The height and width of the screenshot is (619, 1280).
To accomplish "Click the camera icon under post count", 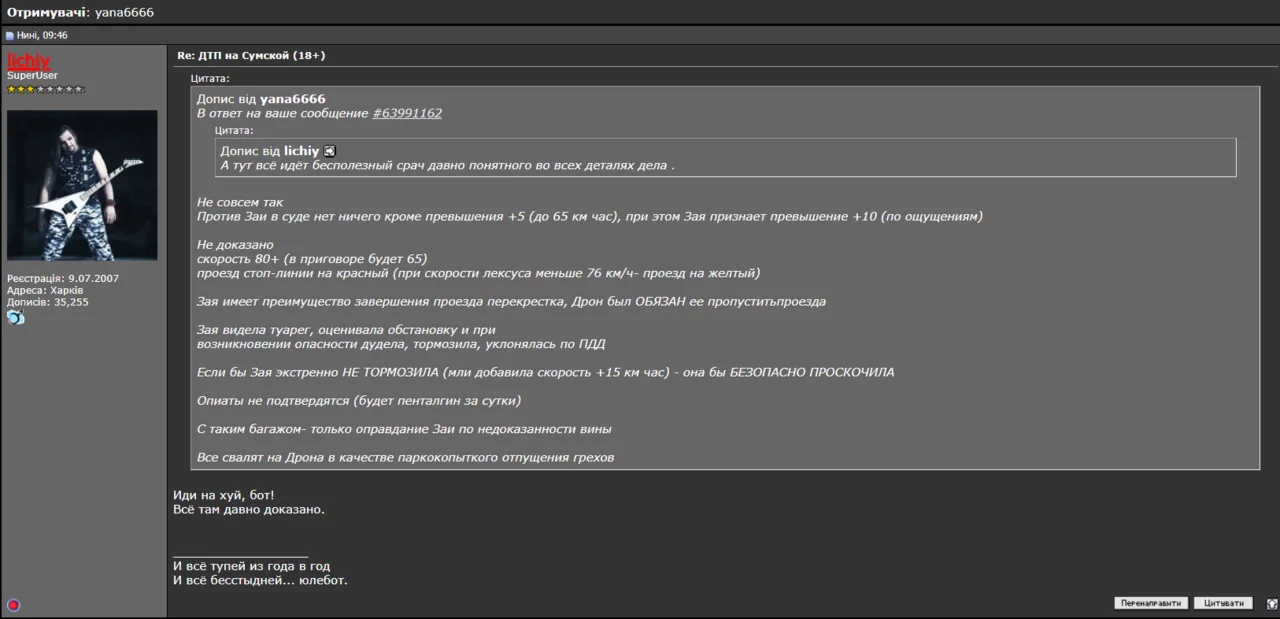I will coord(16,317).
